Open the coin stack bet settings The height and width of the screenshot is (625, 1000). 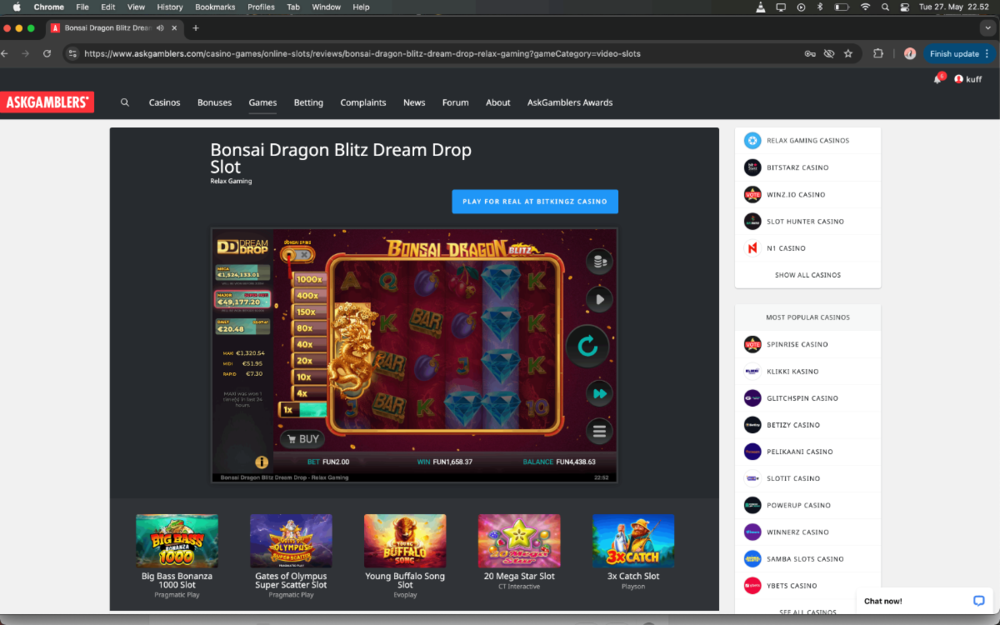599,262
